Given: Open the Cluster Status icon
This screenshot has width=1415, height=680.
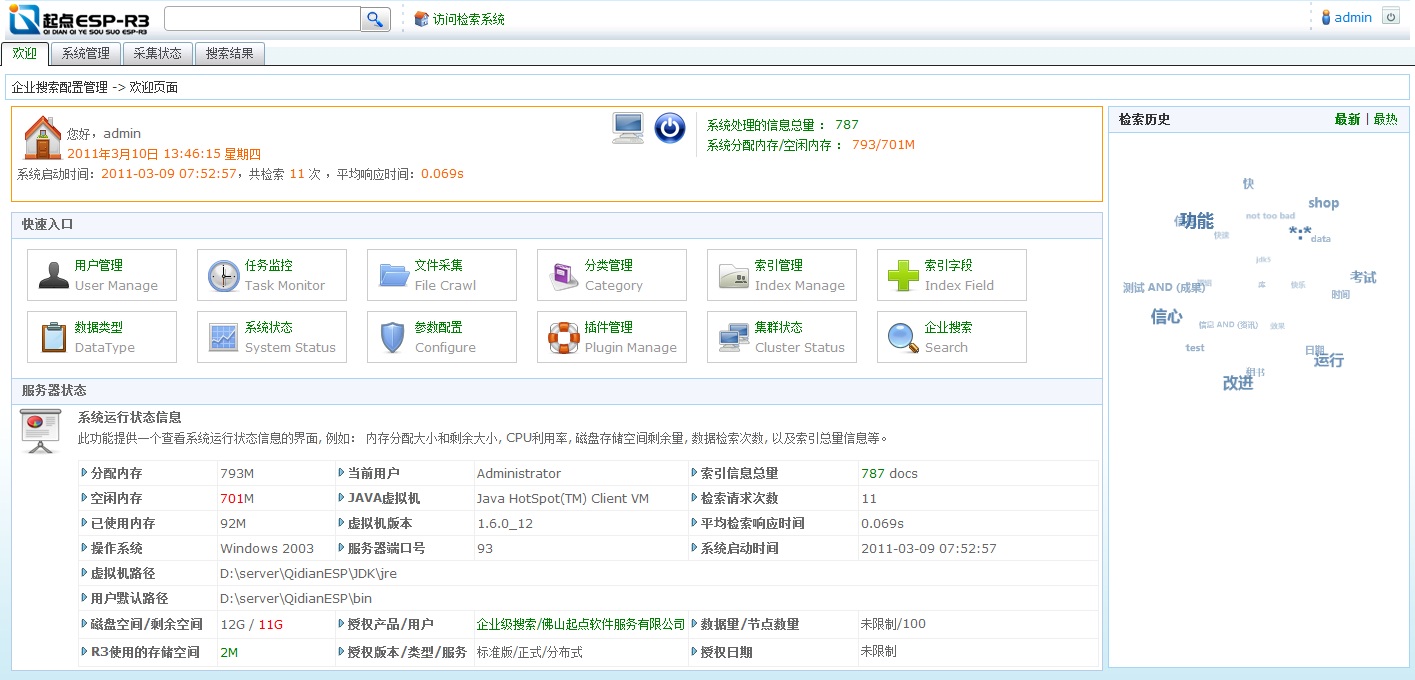Looking at the screenshot, I should coord(732,337).
